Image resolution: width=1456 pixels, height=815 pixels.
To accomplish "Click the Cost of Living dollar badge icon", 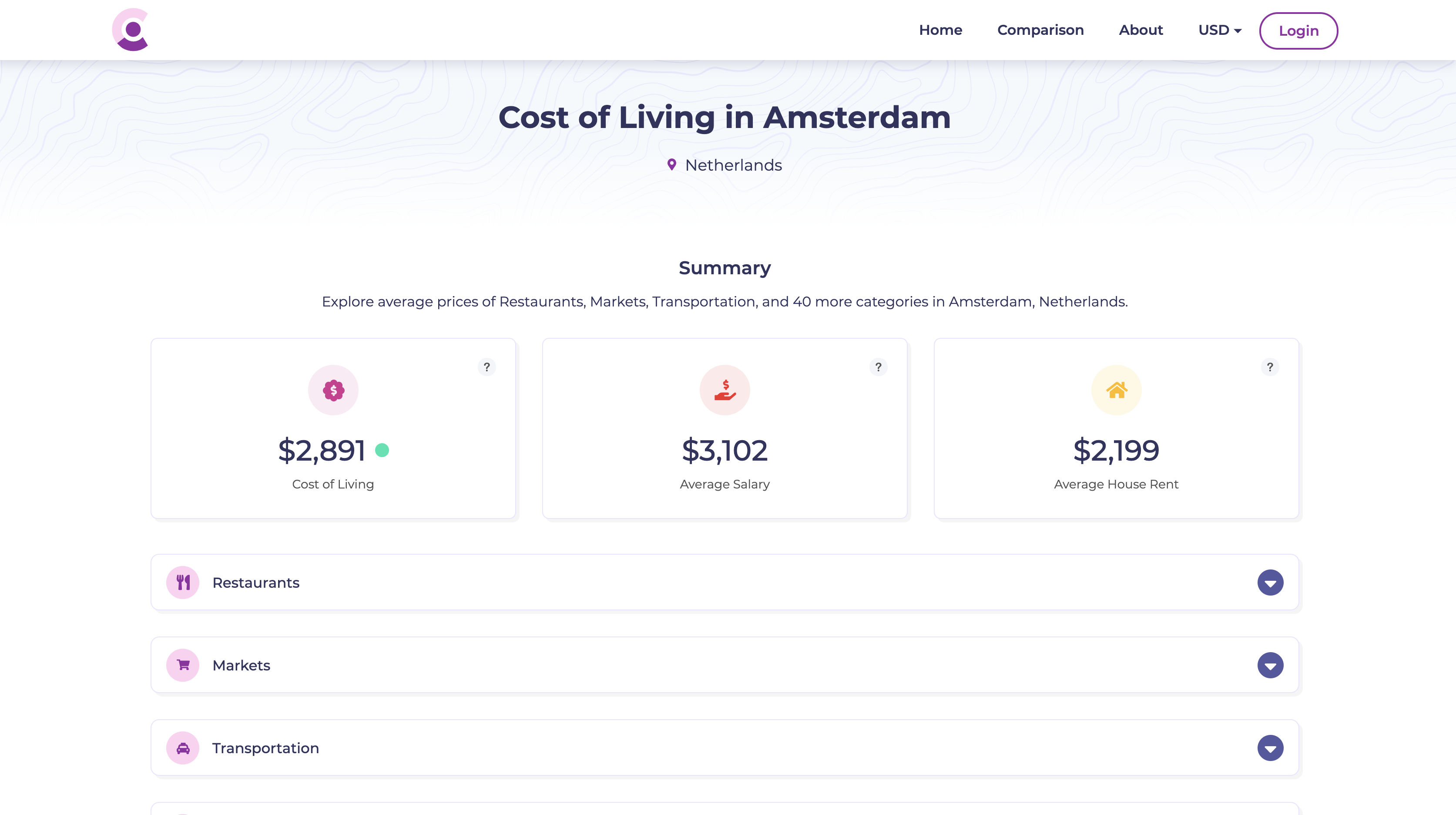I will 333,390.
